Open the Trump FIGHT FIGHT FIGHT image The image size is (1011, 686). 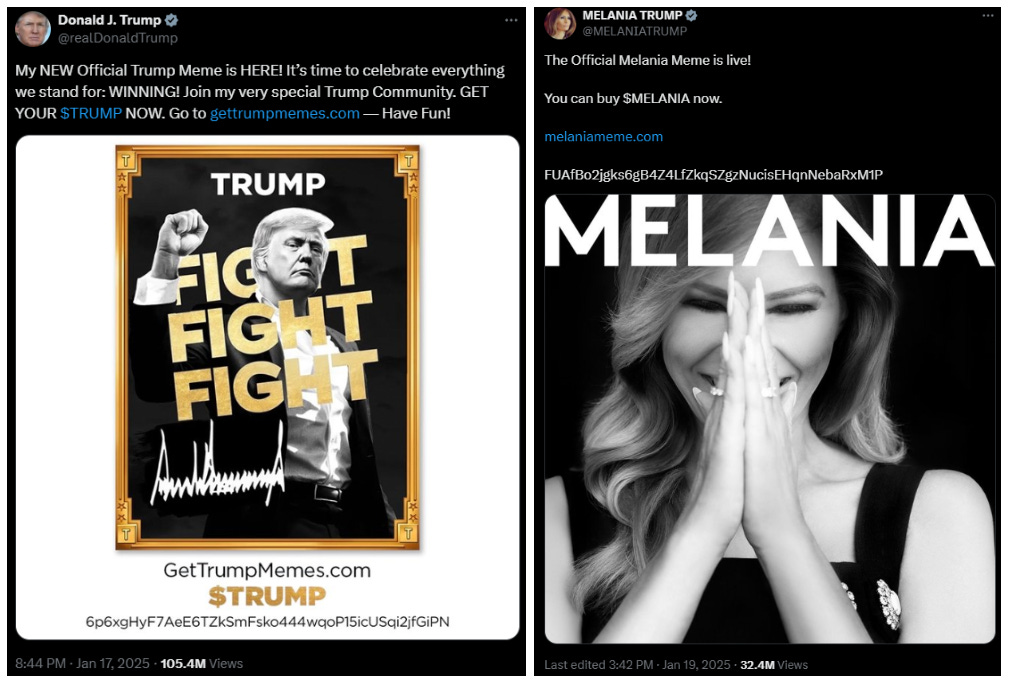268,387
